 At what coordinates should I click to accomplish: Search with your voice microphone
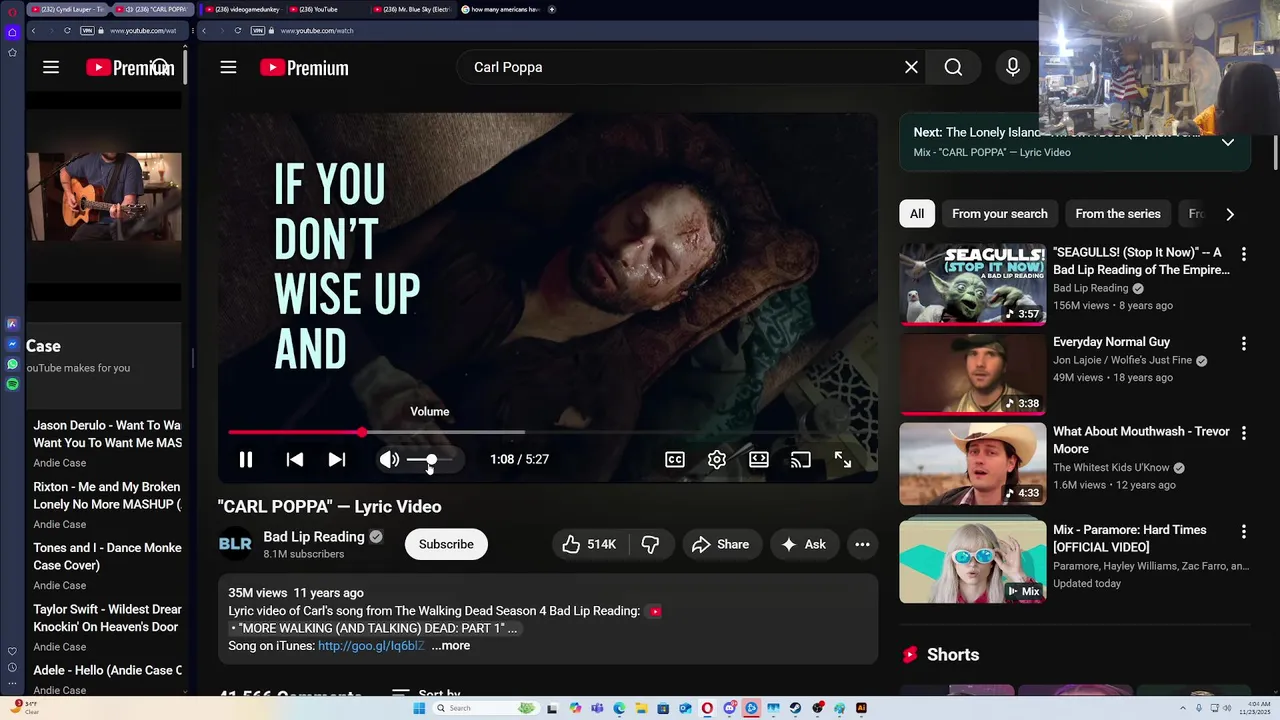(x=1013, y=67)
